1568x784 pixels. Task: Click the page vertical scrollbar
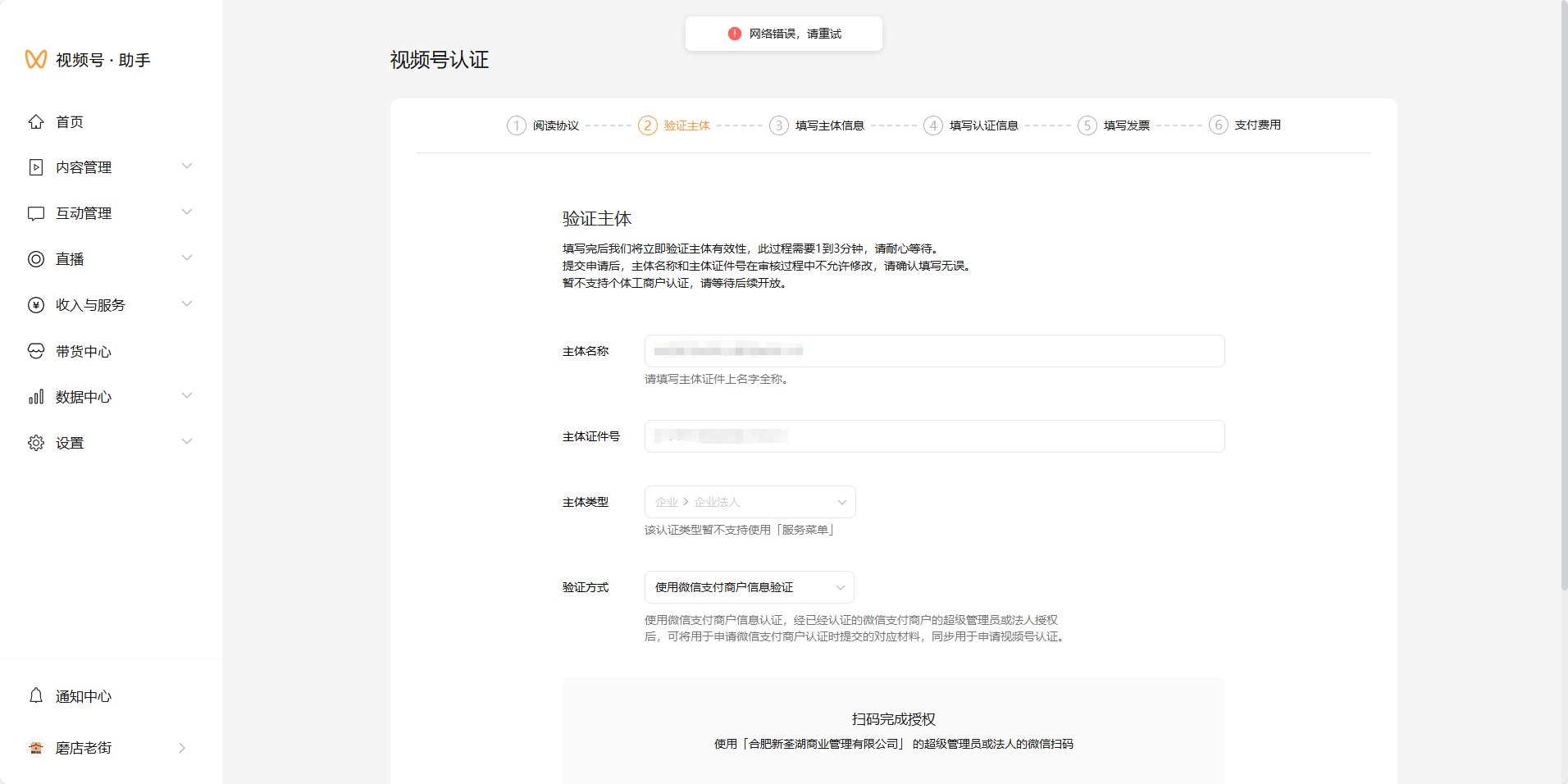coord(1564,295)
